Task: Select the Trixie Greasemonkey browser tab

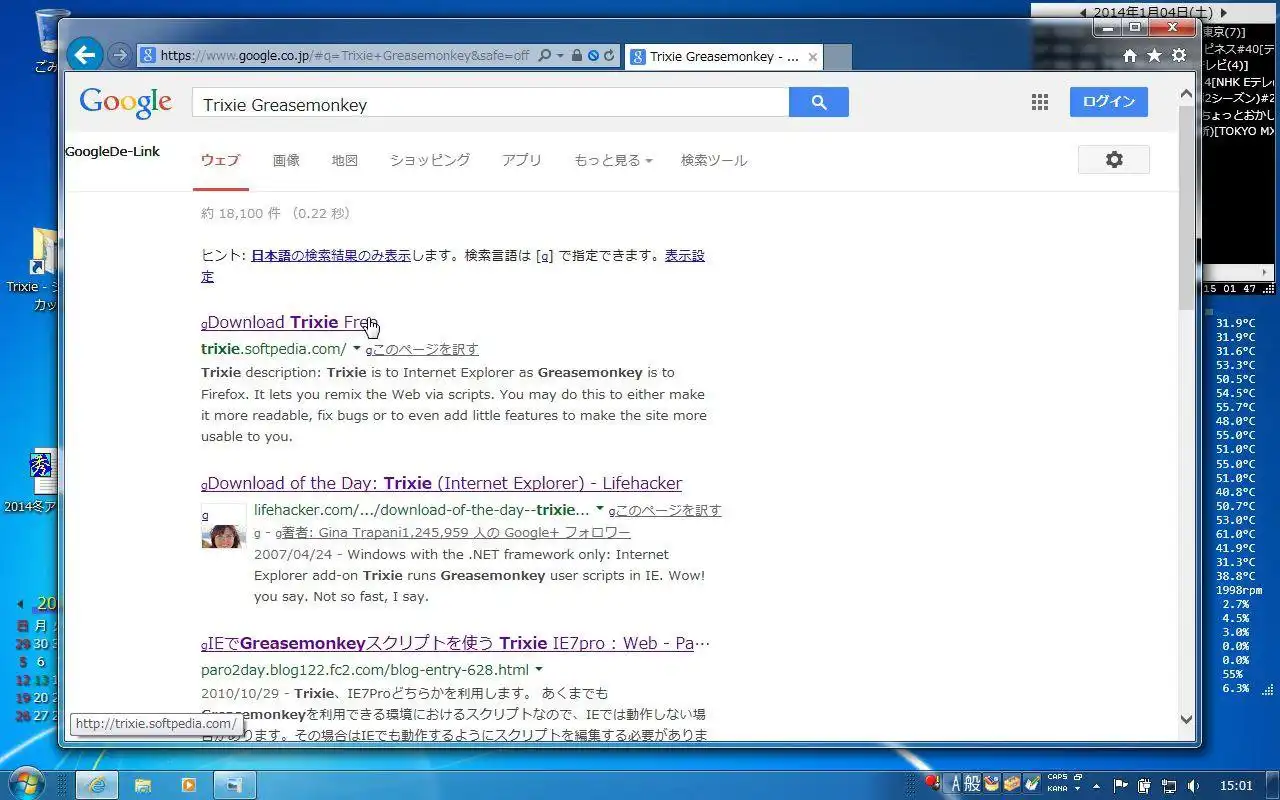Action: pos(724,57)
